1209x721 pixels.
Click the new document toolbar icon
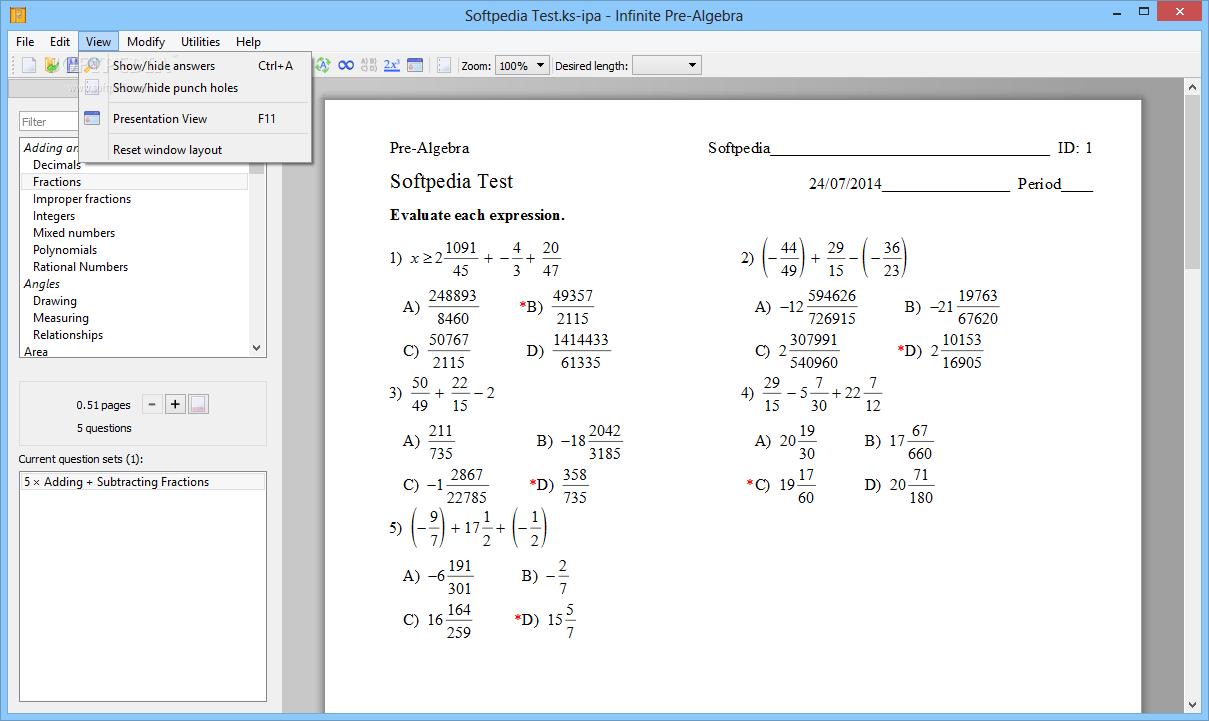coord(29,65)
